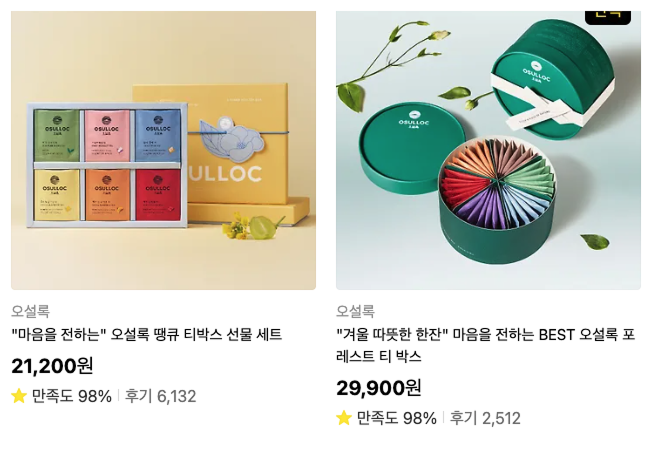Image resolution: width=654 pixels, height=451 pixels.
Task: Click the 29,900원 price
Action: tap(379, 388)
